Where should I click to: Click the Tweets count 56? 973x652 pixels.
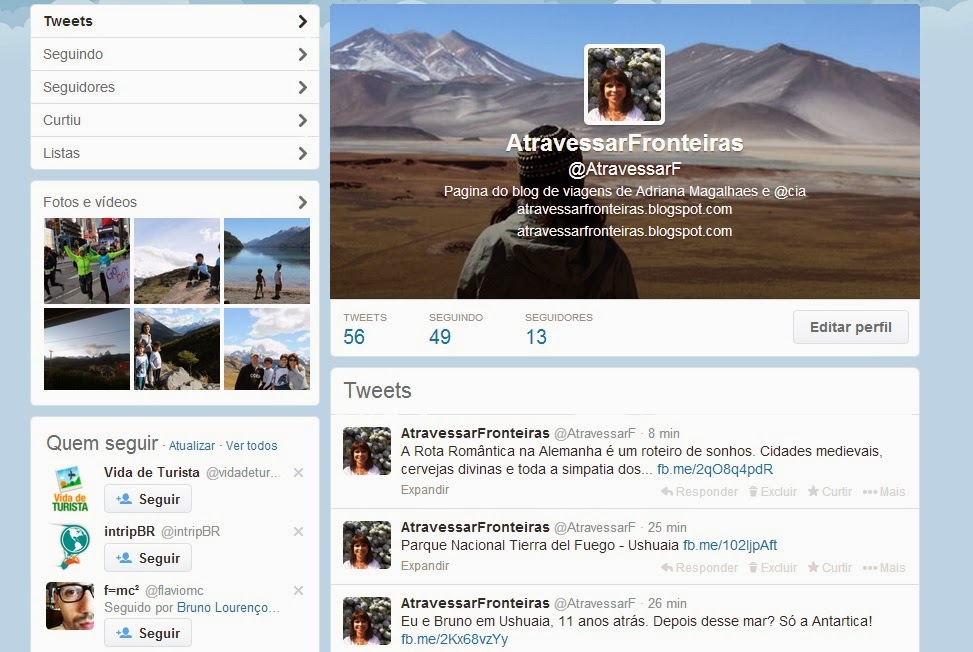click(354, 337)
